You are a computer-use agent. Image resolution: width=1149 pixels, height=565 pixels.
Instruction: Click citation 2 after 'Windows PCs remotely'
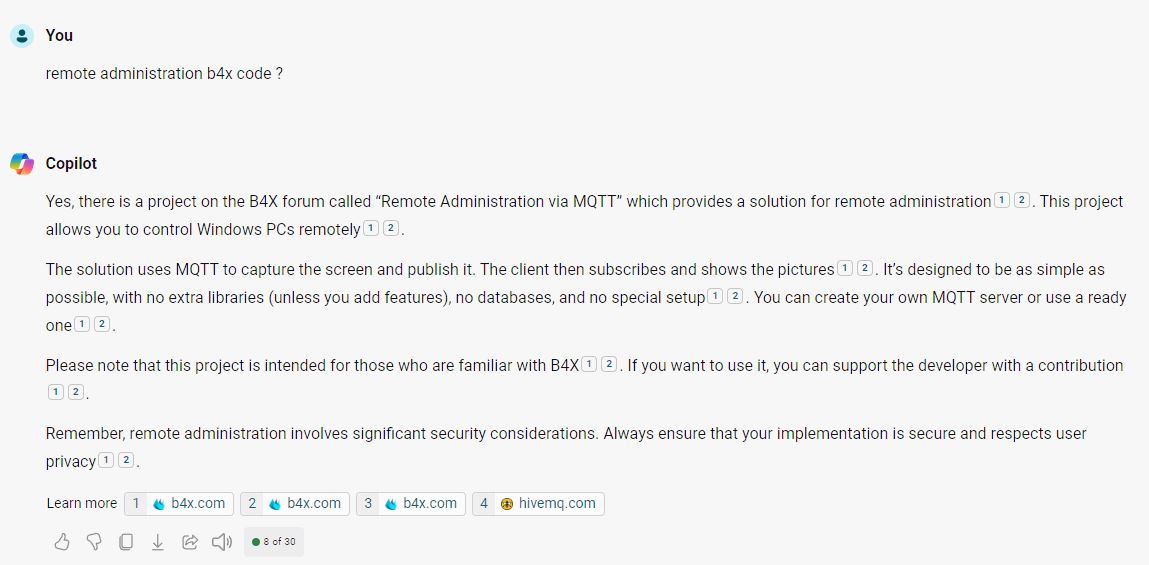point(391,229)
